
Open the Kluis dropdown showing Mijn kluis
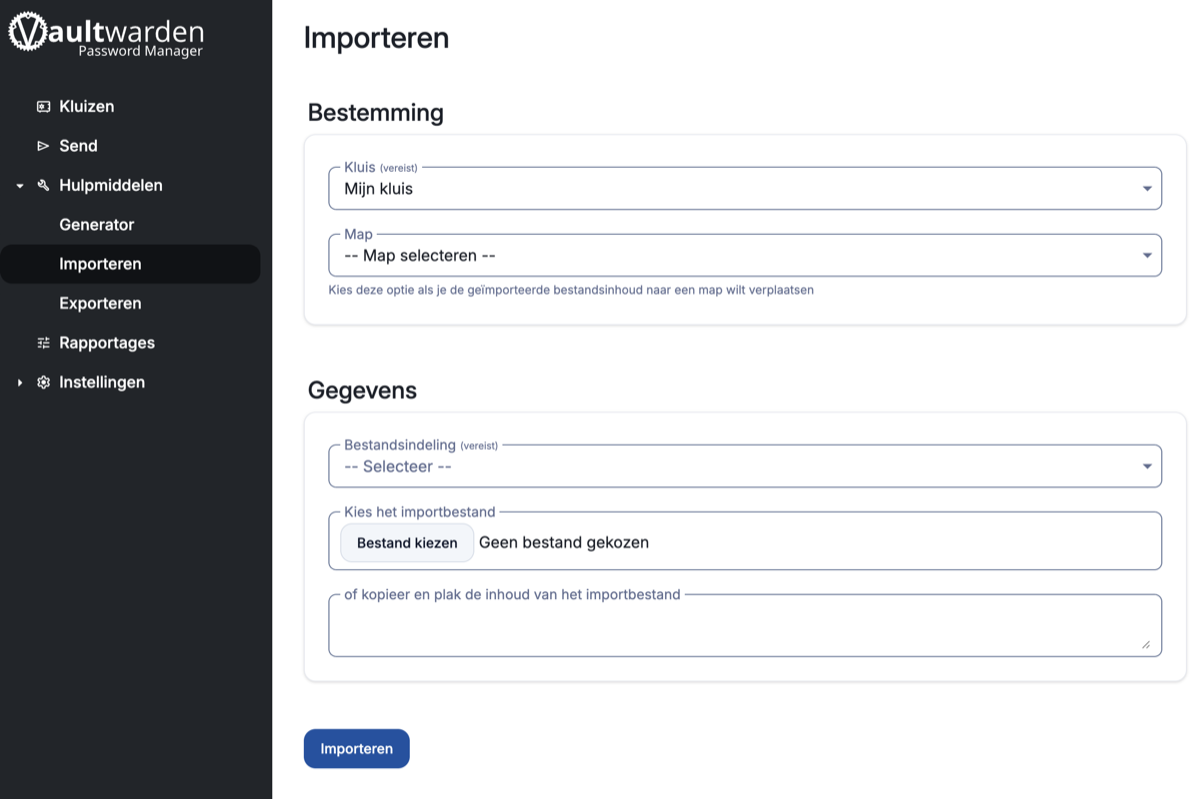(x=745, y=188)
